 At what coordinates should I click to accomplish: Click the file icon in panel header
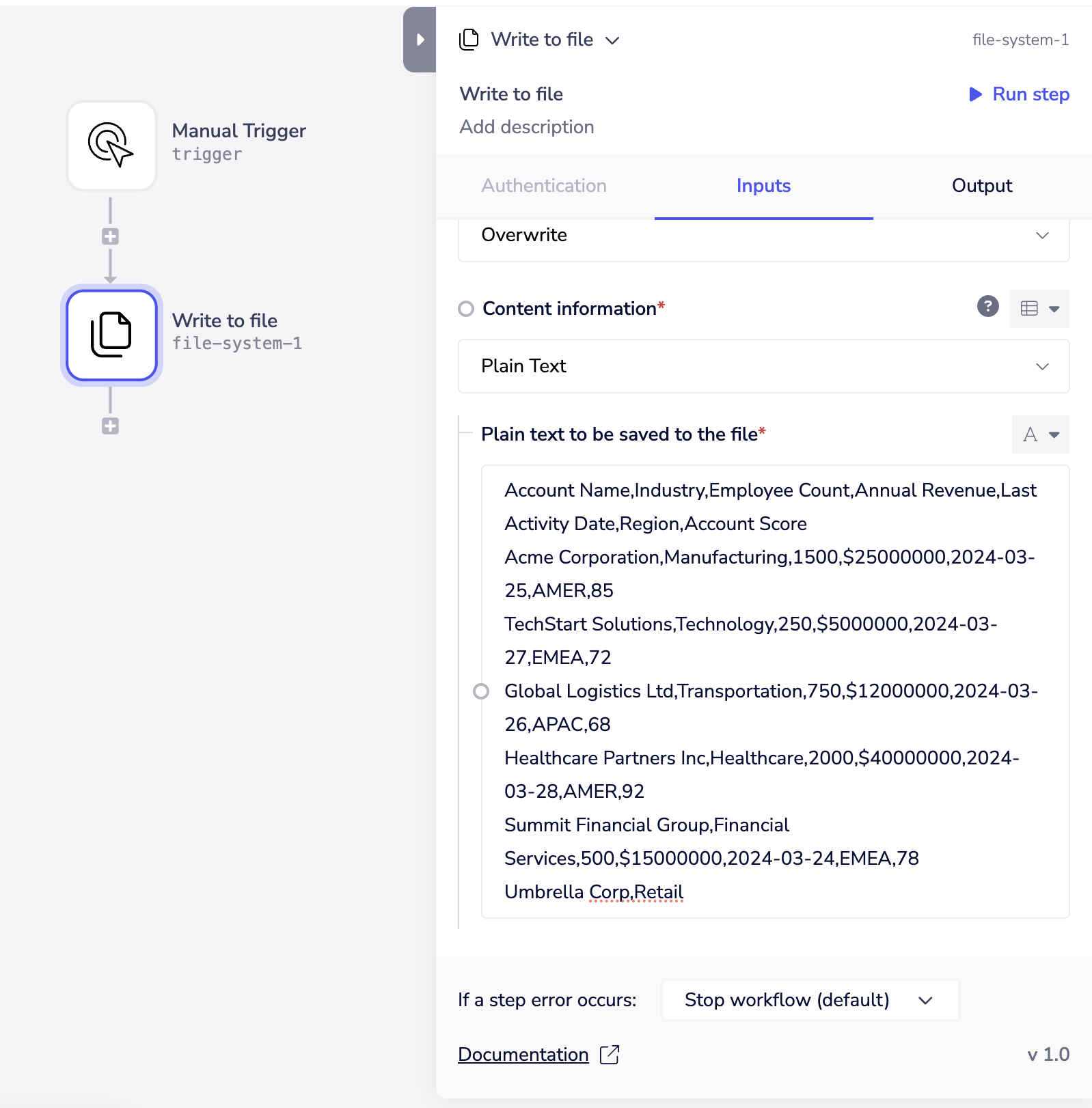[x=469, y=40]
